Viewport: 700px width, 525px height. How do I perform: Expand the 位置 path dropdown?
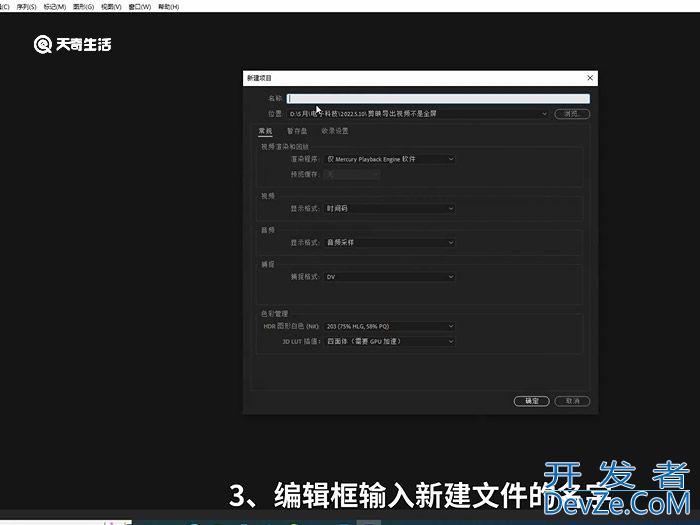click(544, 114)
